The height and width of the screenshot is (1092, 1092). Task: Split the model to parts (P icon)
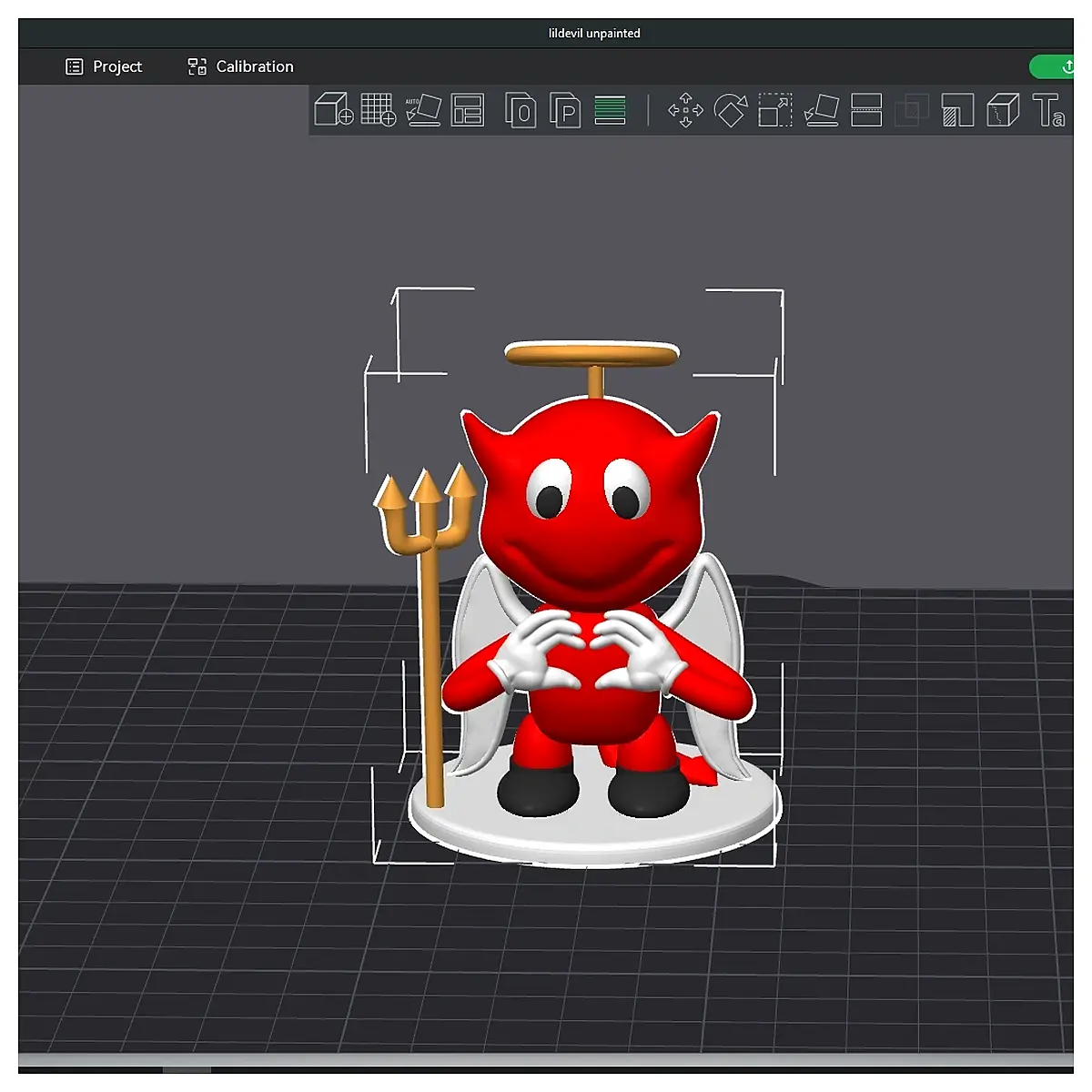(x=565, y=111)
